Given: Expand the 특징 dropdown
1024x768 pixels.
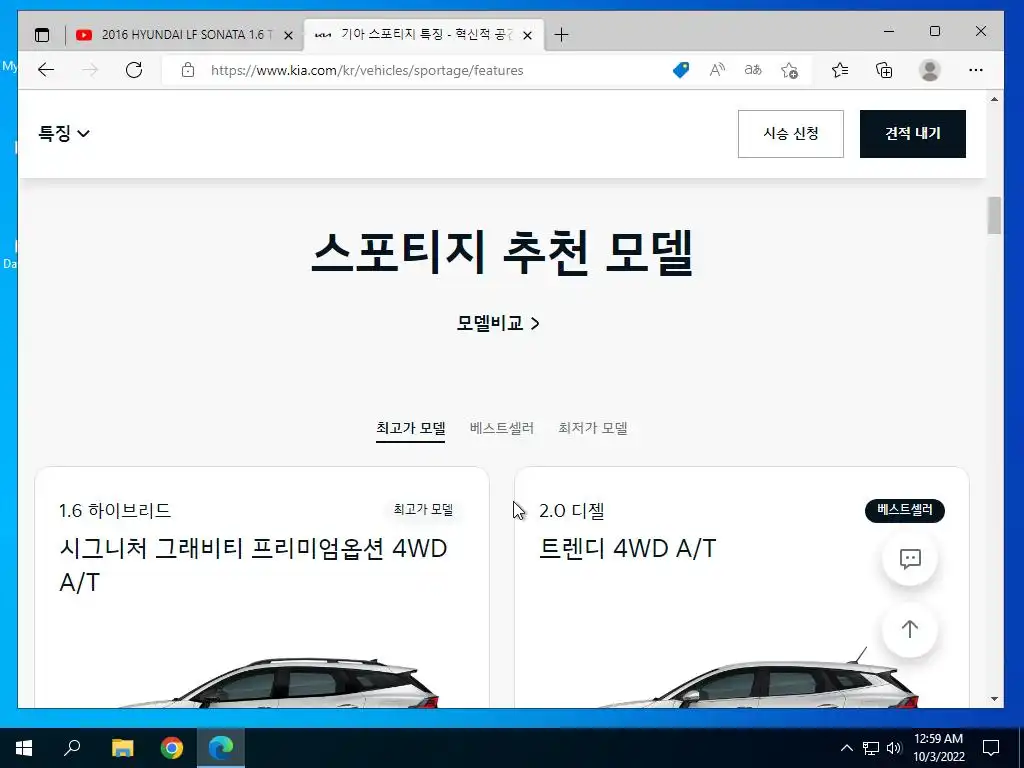Looking at the screenshot, I should coord(63,133).
